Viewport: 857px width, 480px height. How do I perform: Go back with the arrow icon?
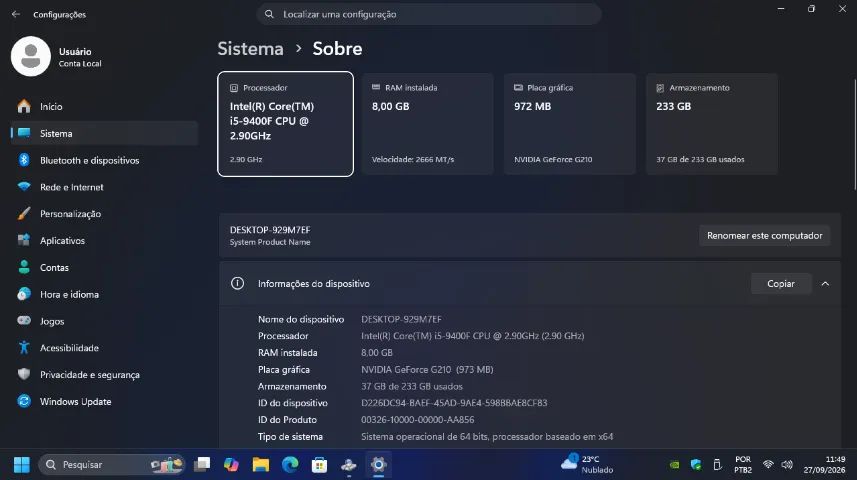[16, 14]
